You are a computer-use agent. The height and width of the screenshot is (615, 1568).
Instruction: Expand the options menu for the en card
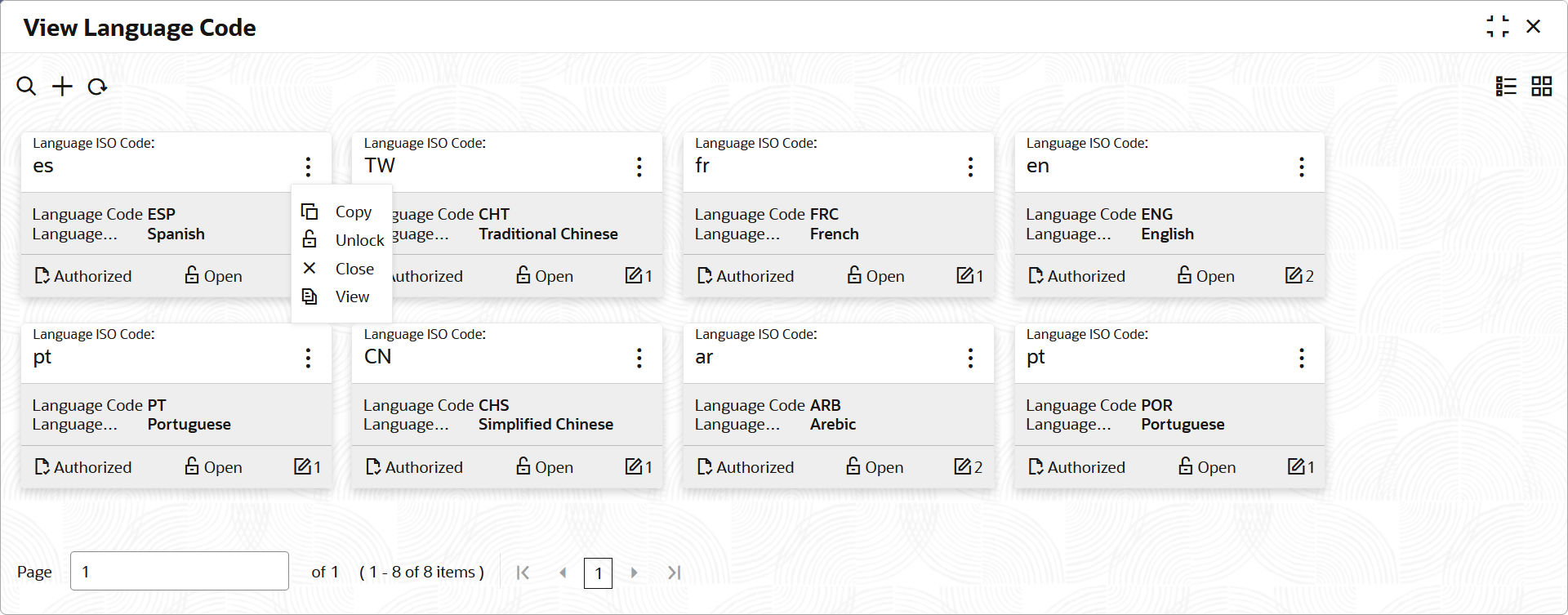tap(1301, 167)
